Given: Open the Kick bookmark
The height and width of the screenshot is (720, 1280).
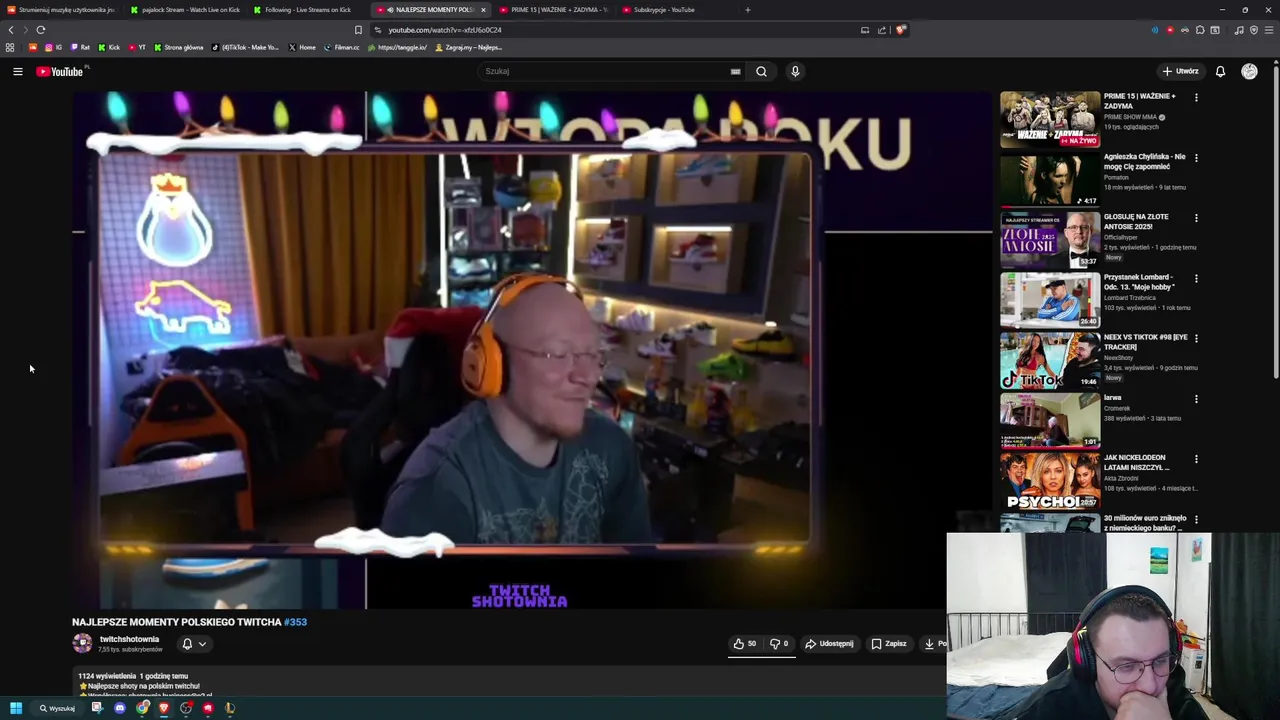Looking at the screenshot, I should coord(109,47).
